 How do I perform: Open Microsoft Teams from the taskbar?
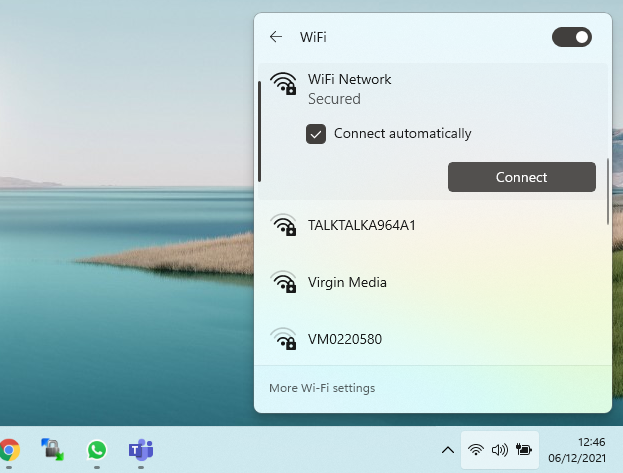tap(141, 450)
